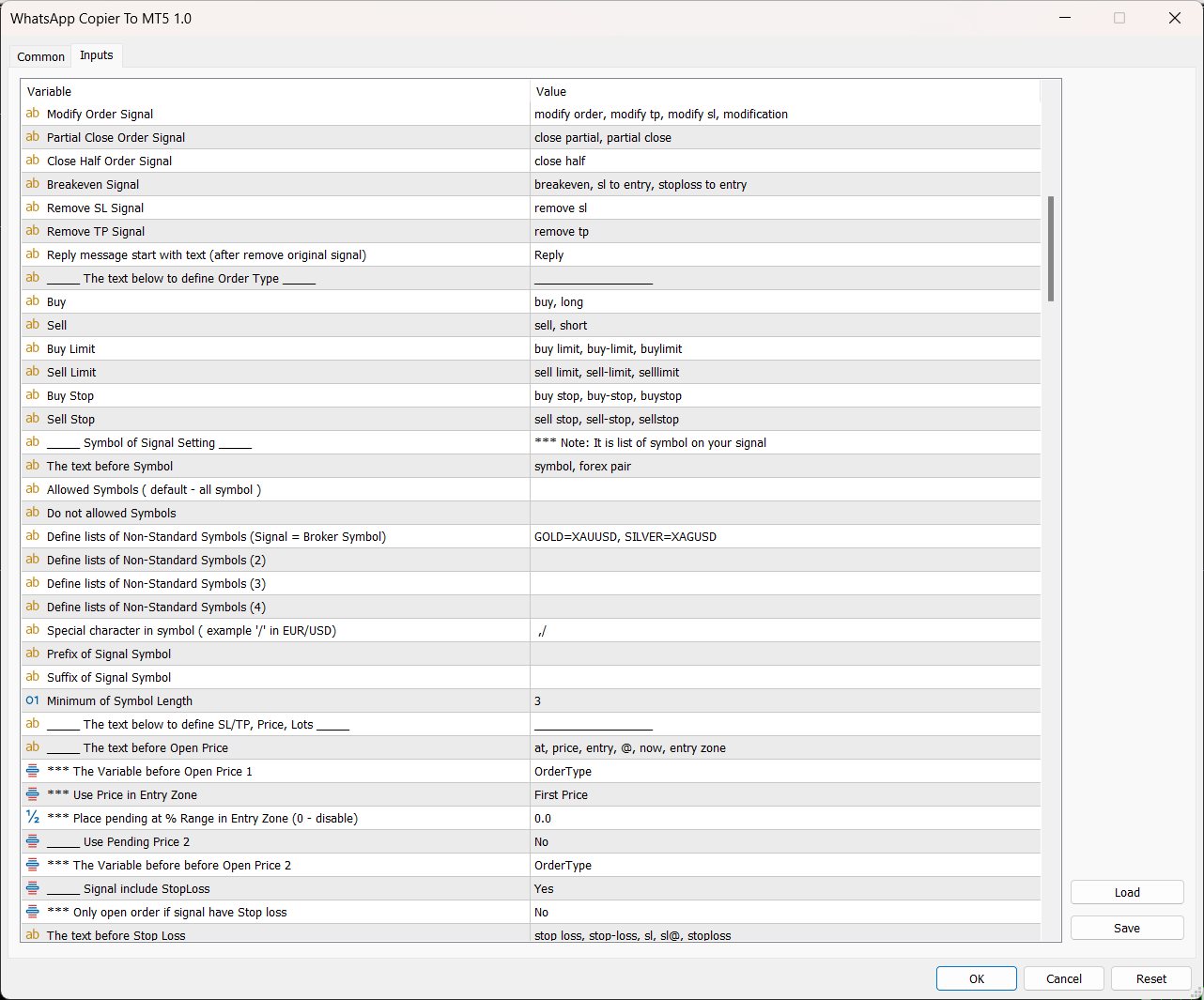Click the Value column header
Viewport: 1204px width, 1000px height.
(785, 91)
